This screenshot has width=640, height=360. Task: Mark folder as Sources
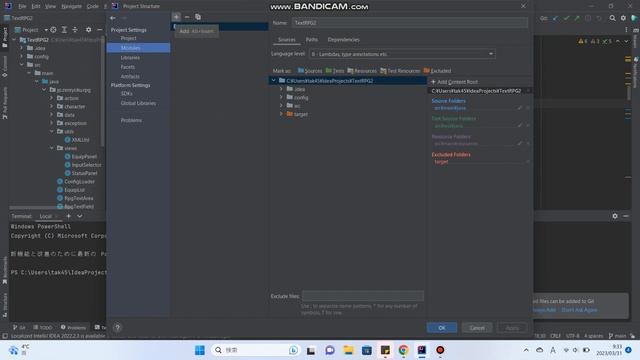(x=310, y=71)
